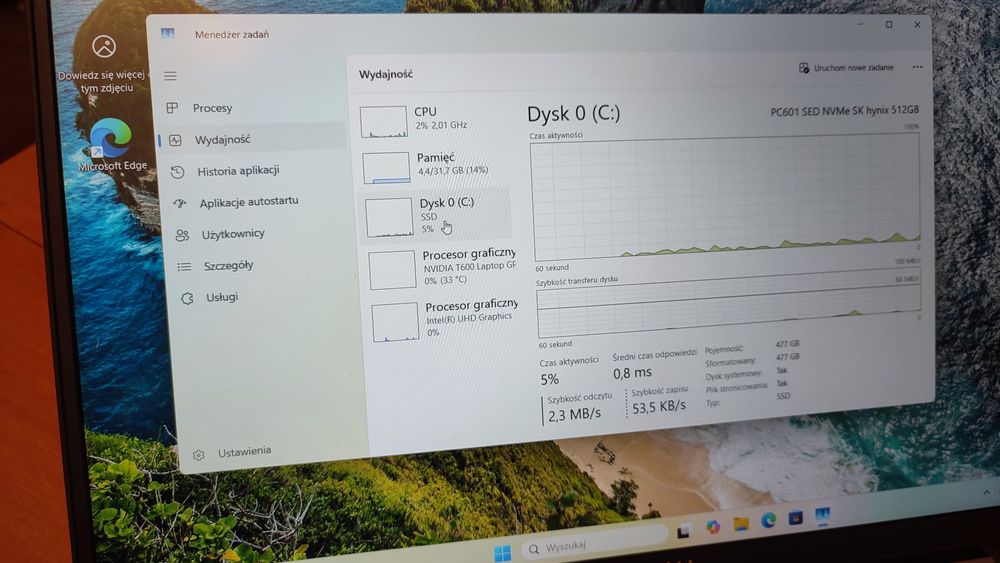This screenshot has height=563, width=1000.
Task: Click the 2,3 MB/s read speed value
Action: point(574,414)
